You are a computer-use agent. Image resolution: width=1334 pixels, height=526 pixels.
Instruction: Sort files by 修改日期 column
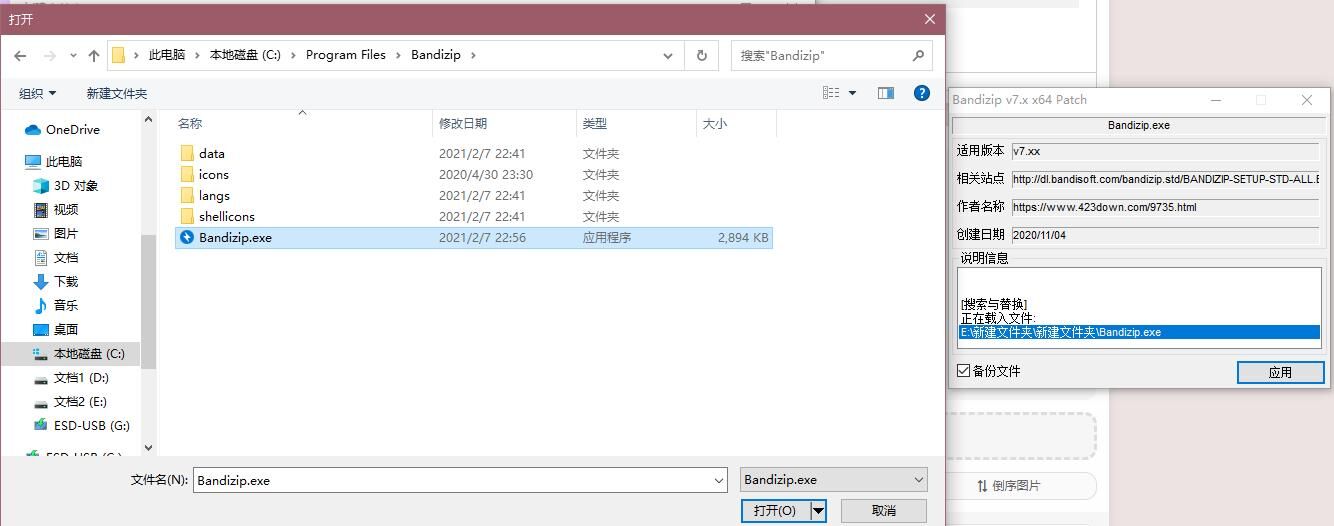(463, 124)
